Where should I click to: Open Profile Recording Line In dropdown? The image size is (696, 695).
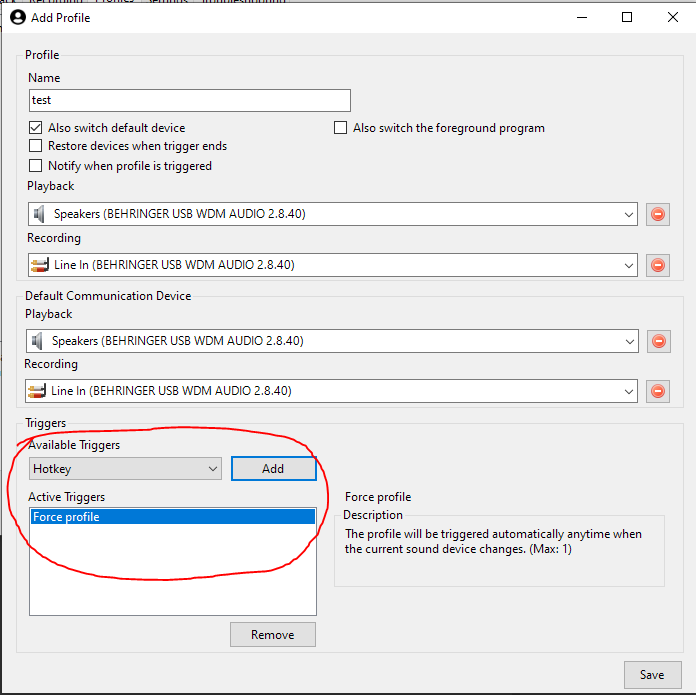[333, 265]
